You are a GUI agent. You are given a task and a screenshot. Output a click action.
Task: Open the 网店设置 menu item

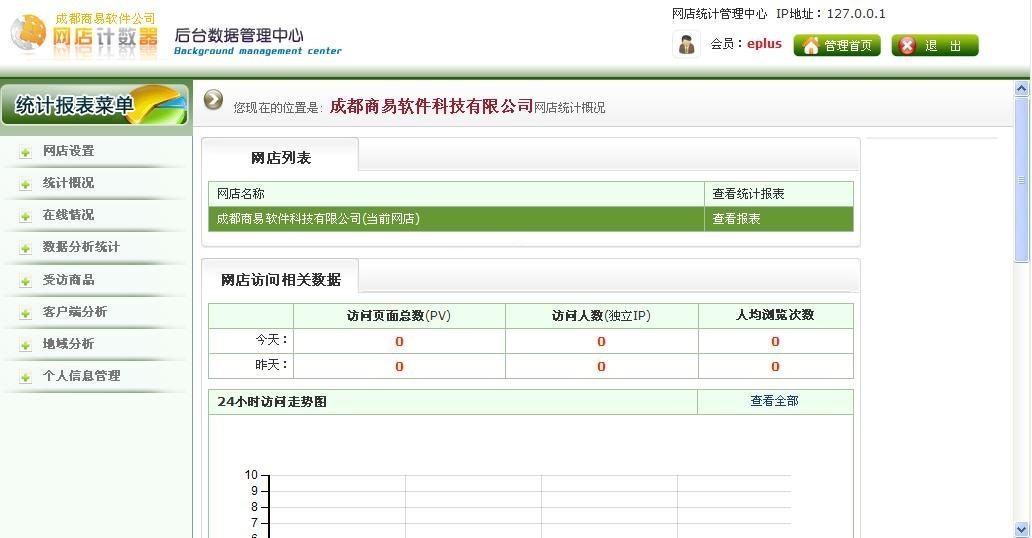click(x=68, y=151)
